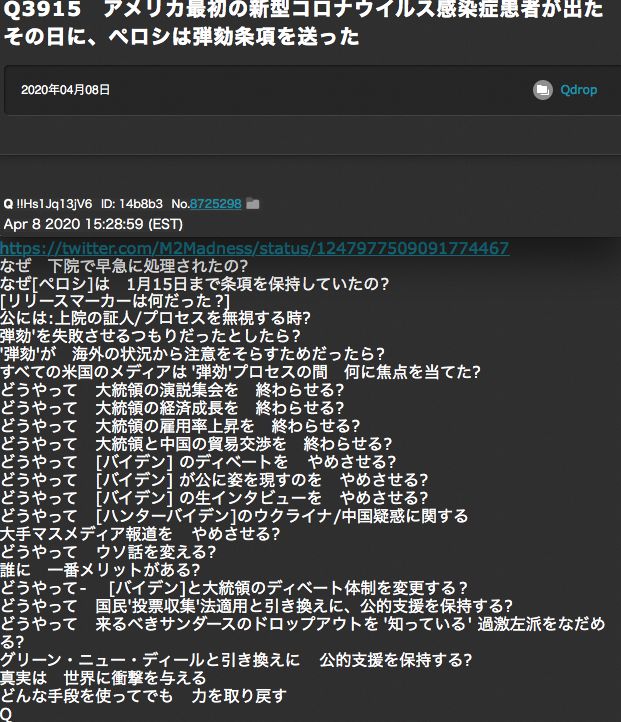
Task: Click the line about 海外の状況から注意をそらす
Action: [x=192, y=354]
